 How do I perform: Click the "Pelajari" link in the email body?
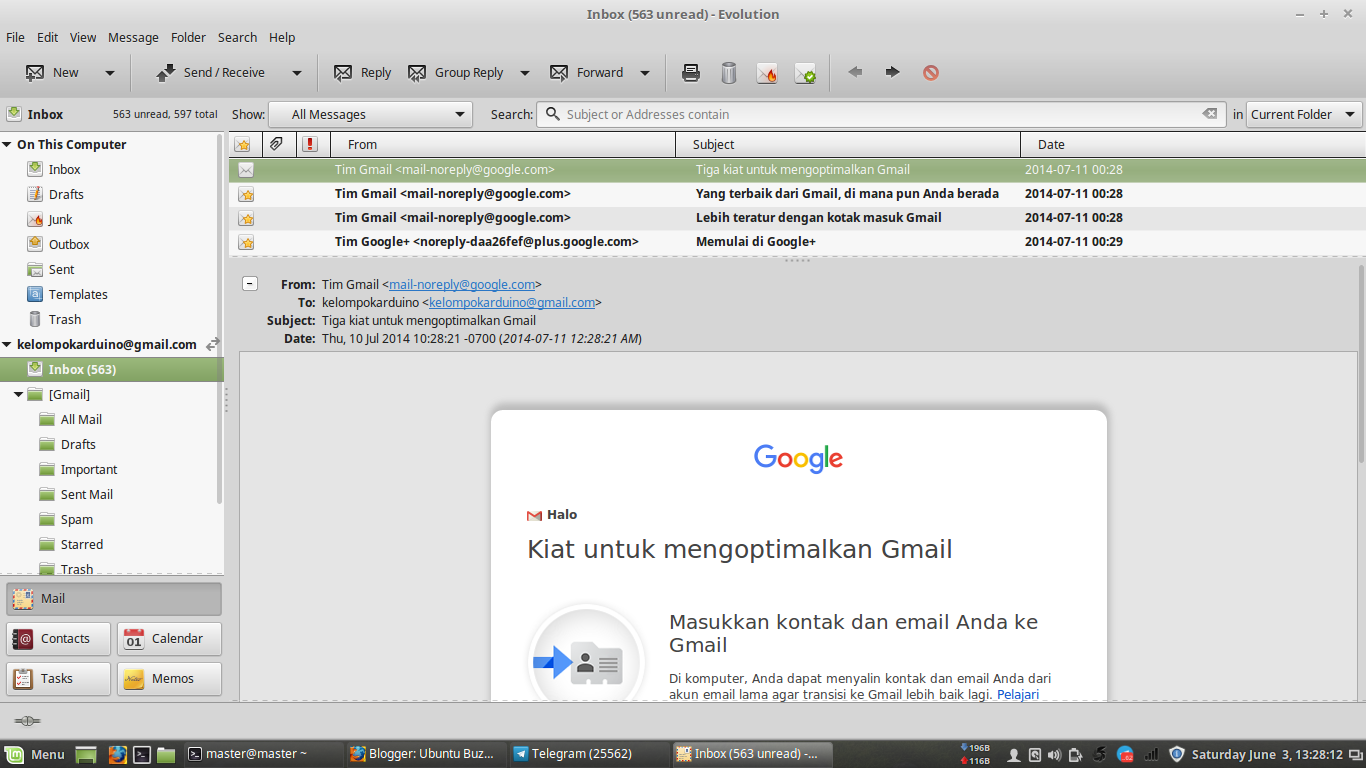pyautogui.click(x=1018, y=694)
